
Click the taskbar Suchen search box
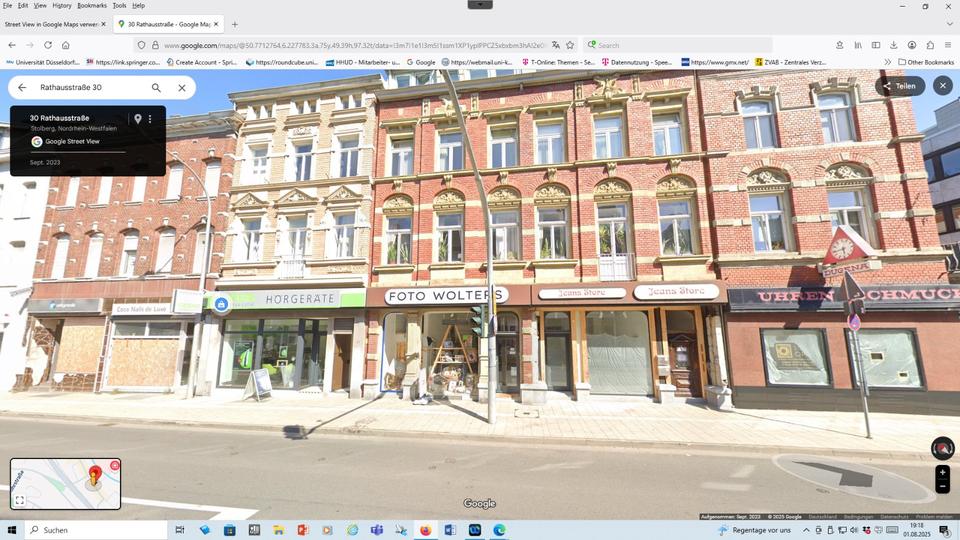click(x=96, y=530)
